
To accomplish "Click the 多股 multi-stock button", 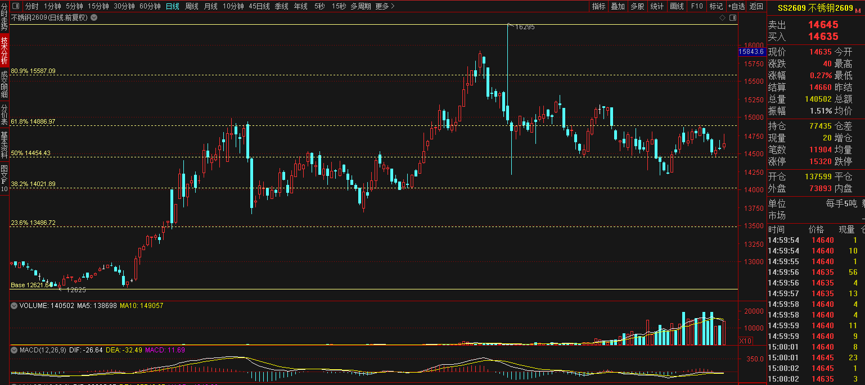I will click(637, 7).
